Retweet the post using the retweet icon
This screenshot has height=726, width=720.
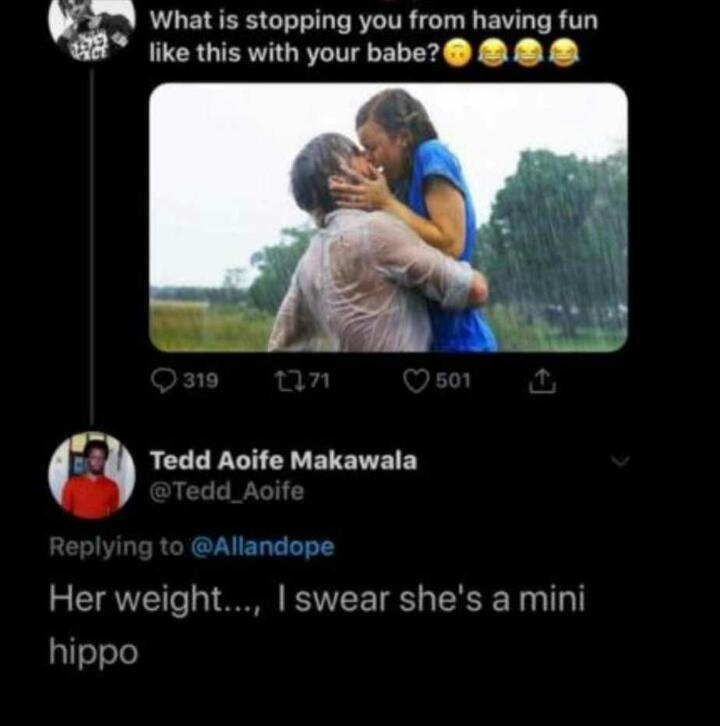coord(285,381)
